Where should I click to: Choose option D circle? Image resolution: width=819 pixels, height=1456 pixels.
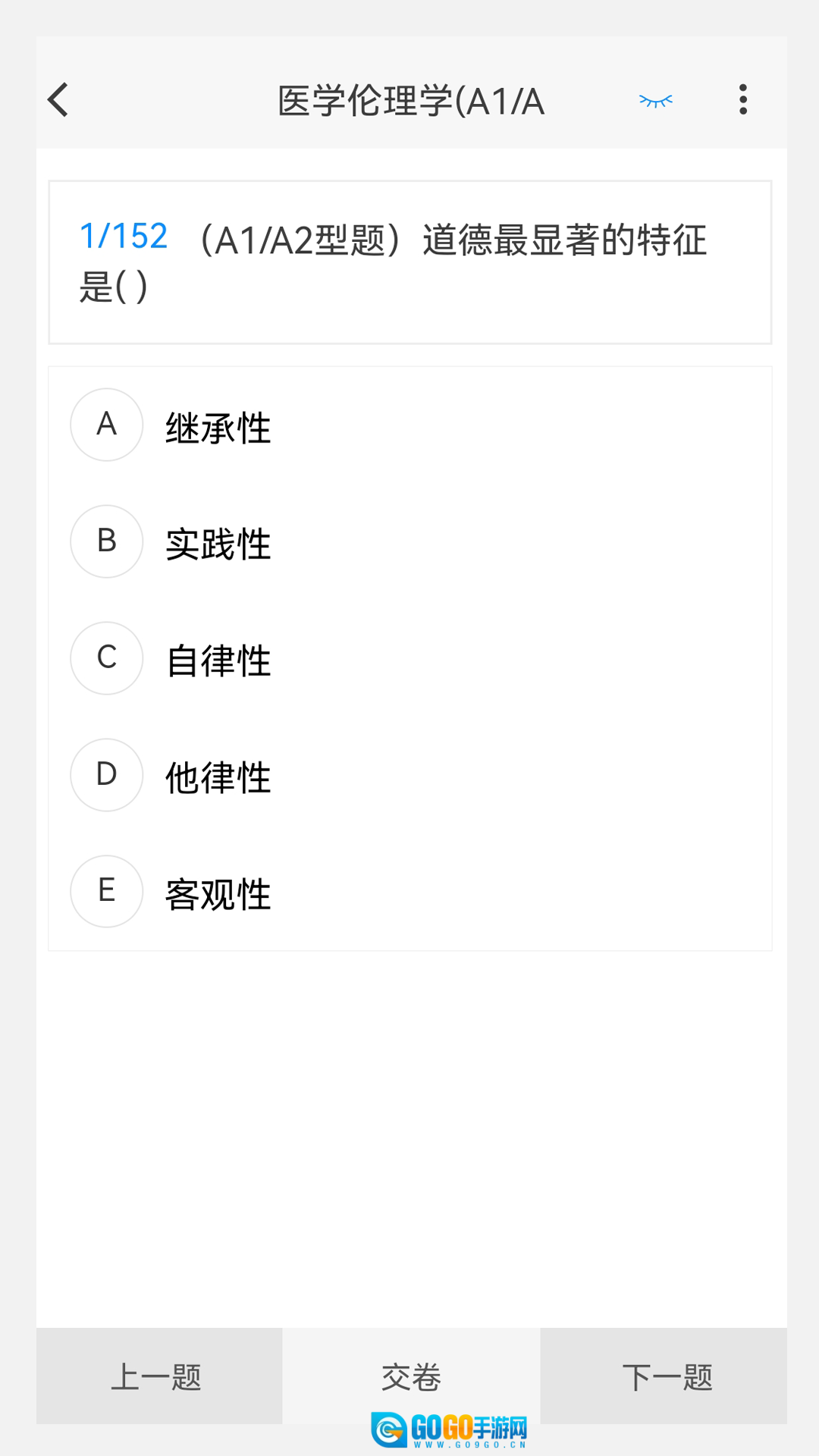click(107, 775)
